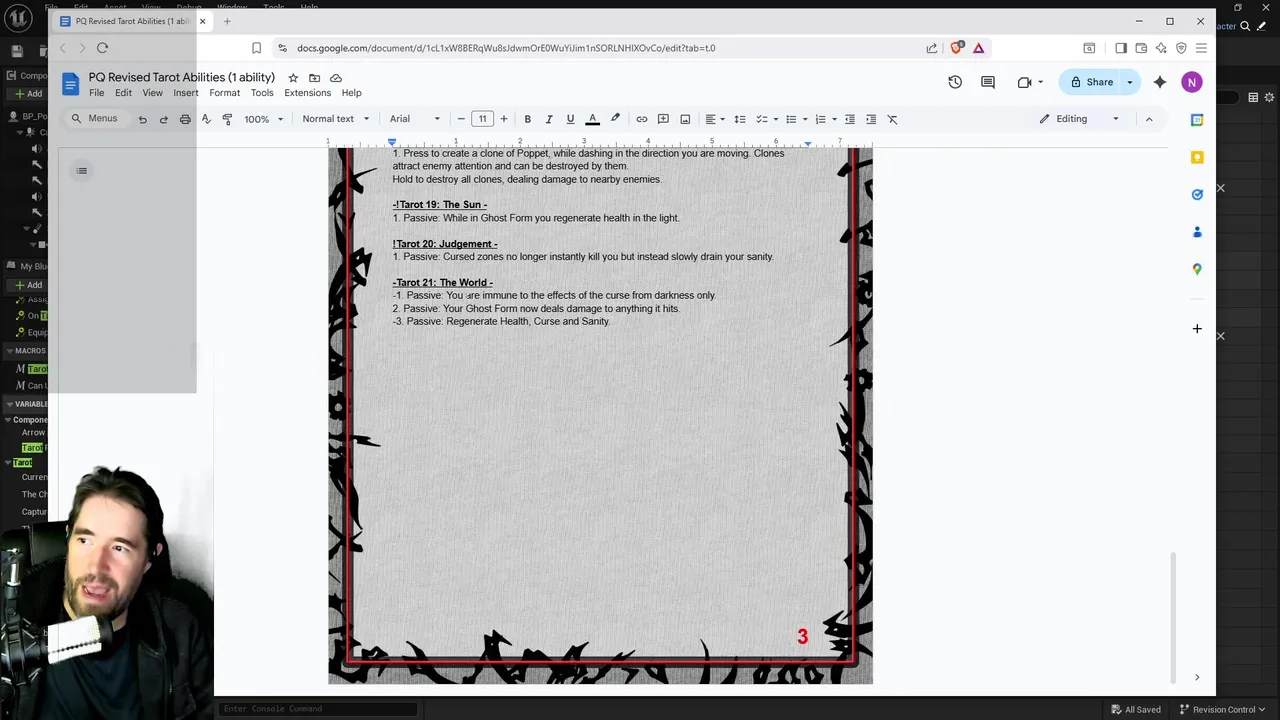This screenshot has height=720, width=1280.
Task: Open the Normal text style dropdown
Action: pyautogui.click(x=336, y=119)
